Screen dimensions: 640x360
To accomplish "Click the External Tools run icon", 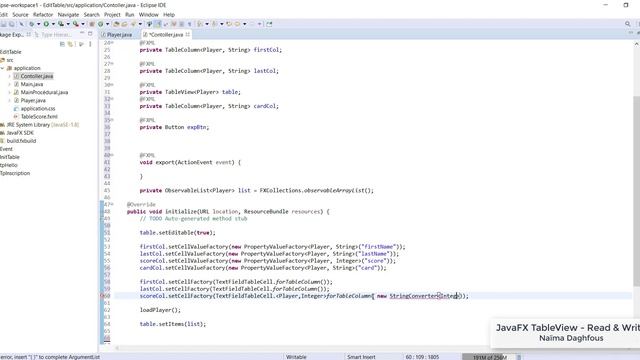I will 76,24.
